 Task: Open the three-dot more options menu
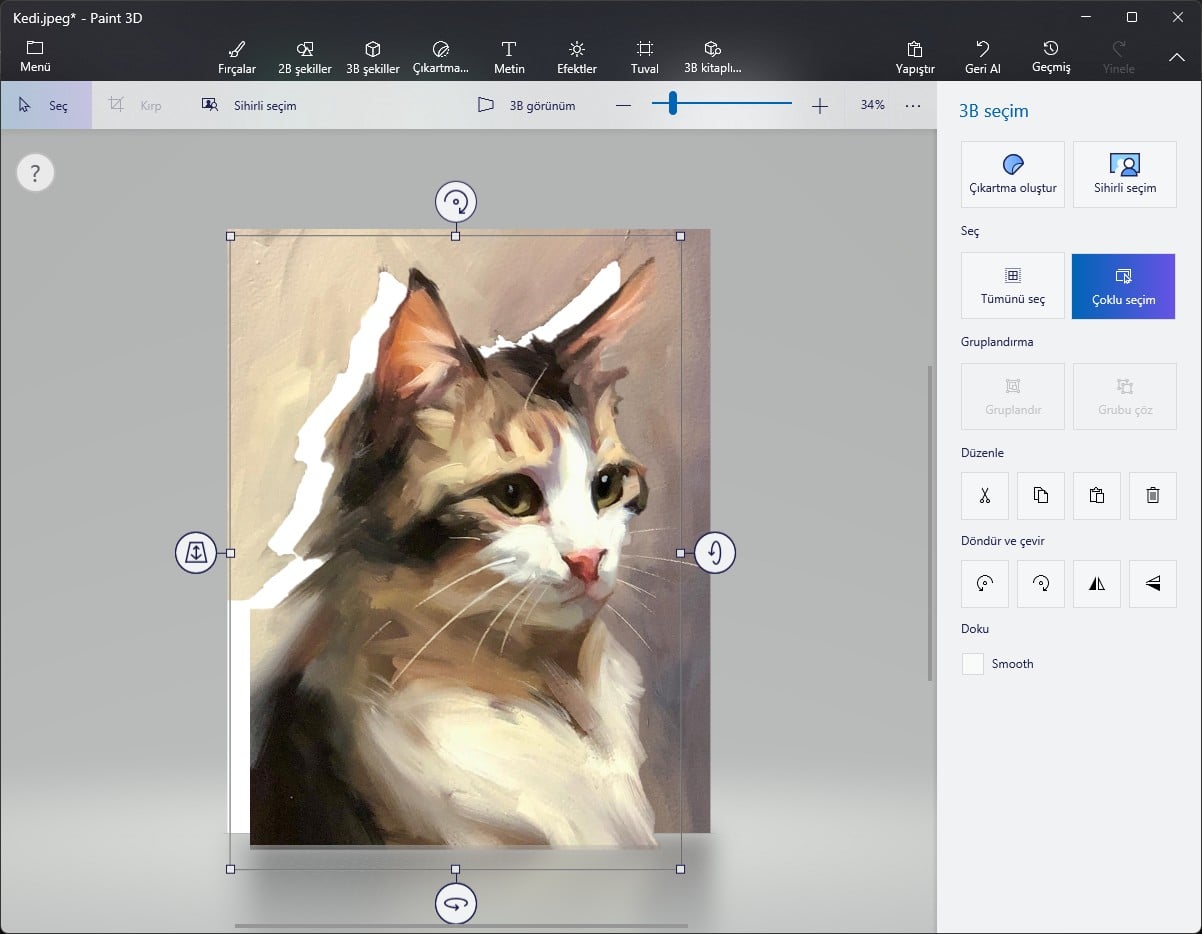pos(913,105)
